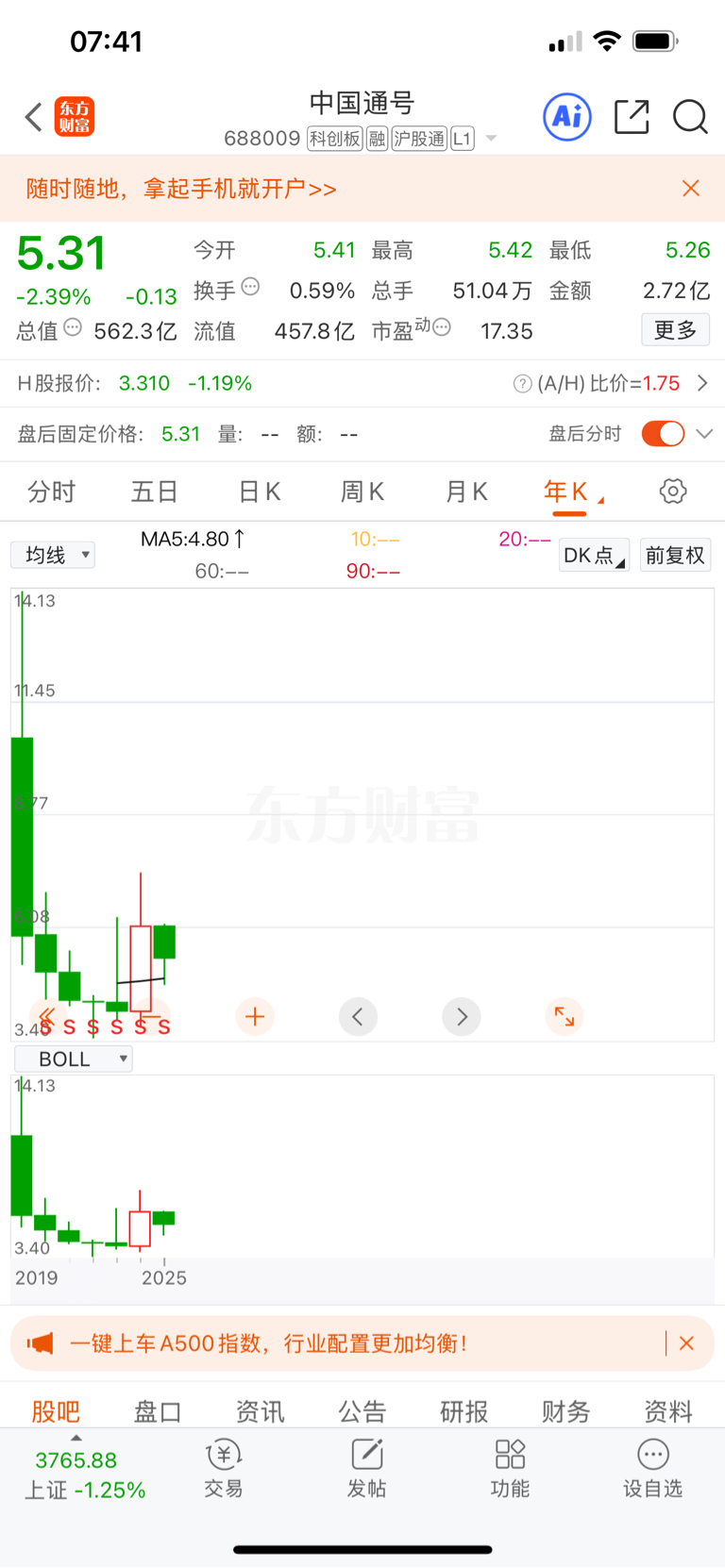Expand chart to fullscreen icon

click(565, 1016)
